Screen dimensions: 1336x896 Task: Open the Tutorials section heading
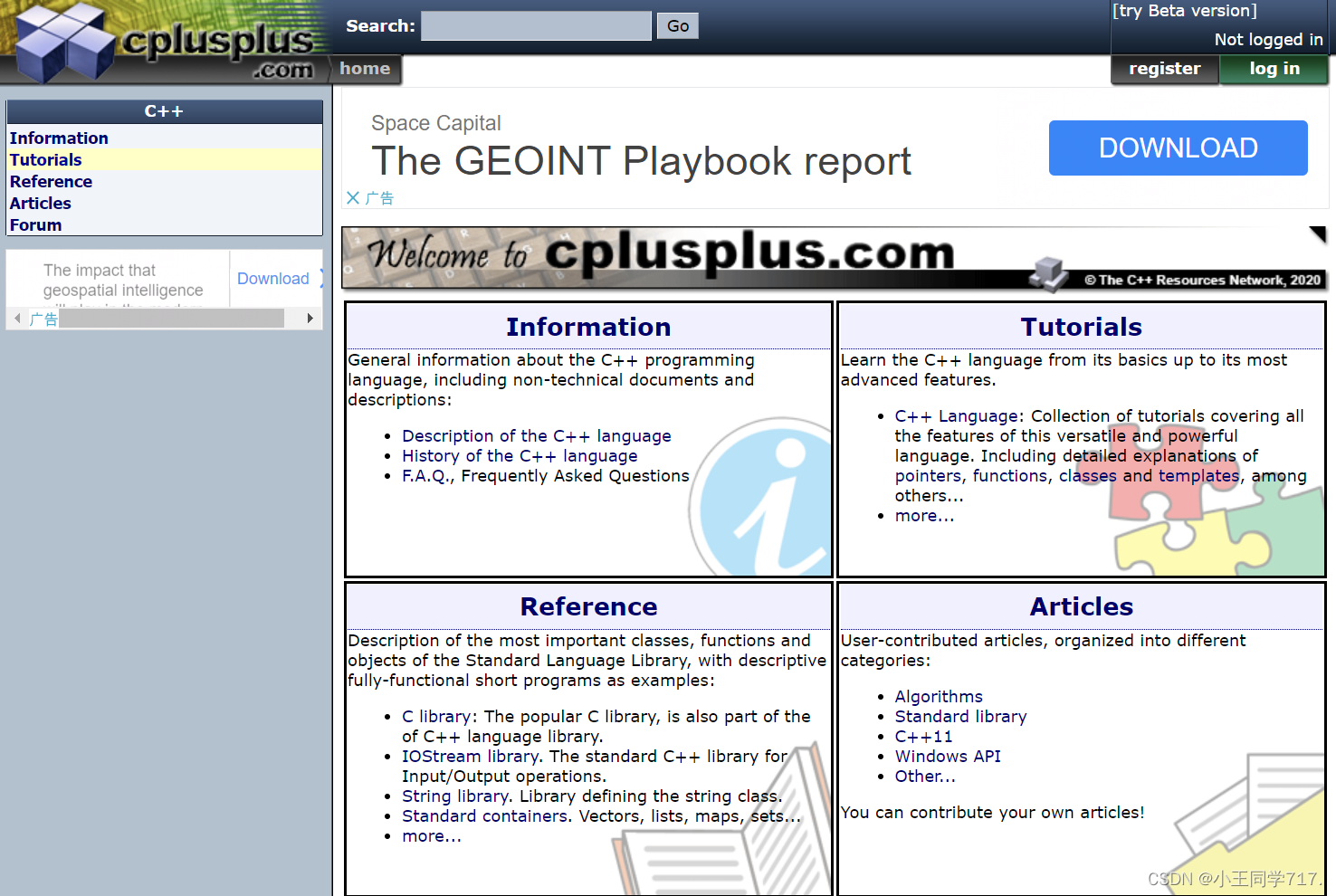(x=1081, y=327)
